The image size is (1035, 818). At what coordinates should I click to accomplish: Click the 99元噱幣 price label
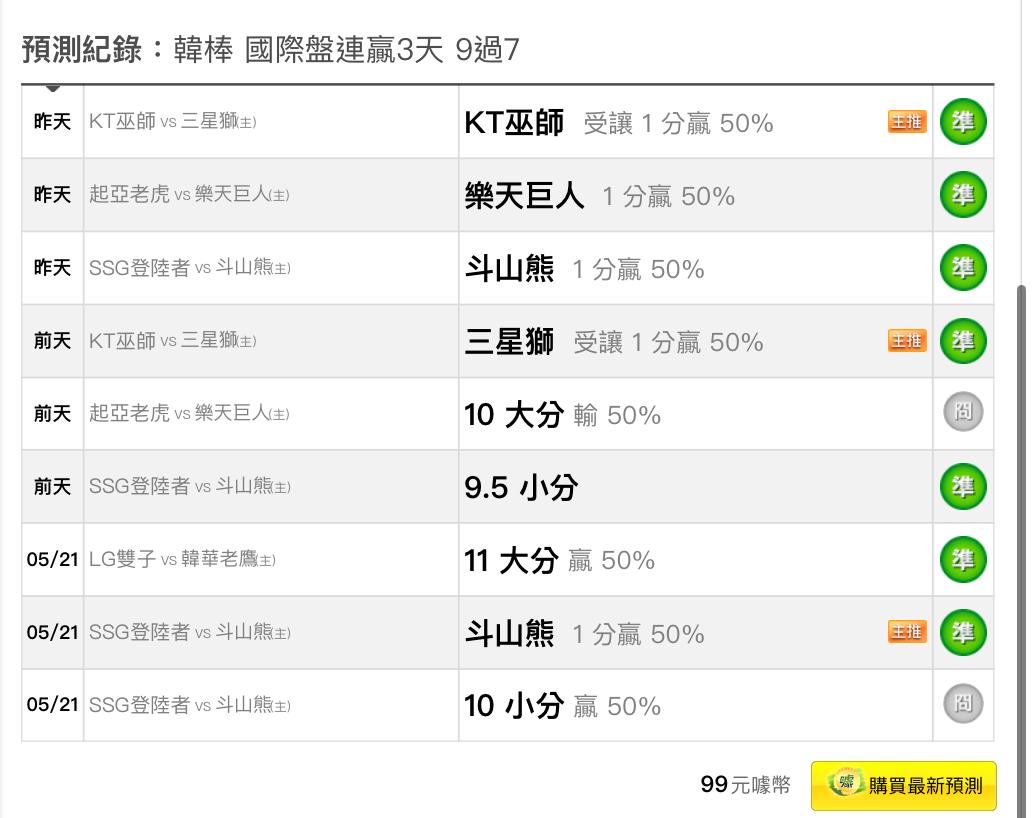click(745, 785)
